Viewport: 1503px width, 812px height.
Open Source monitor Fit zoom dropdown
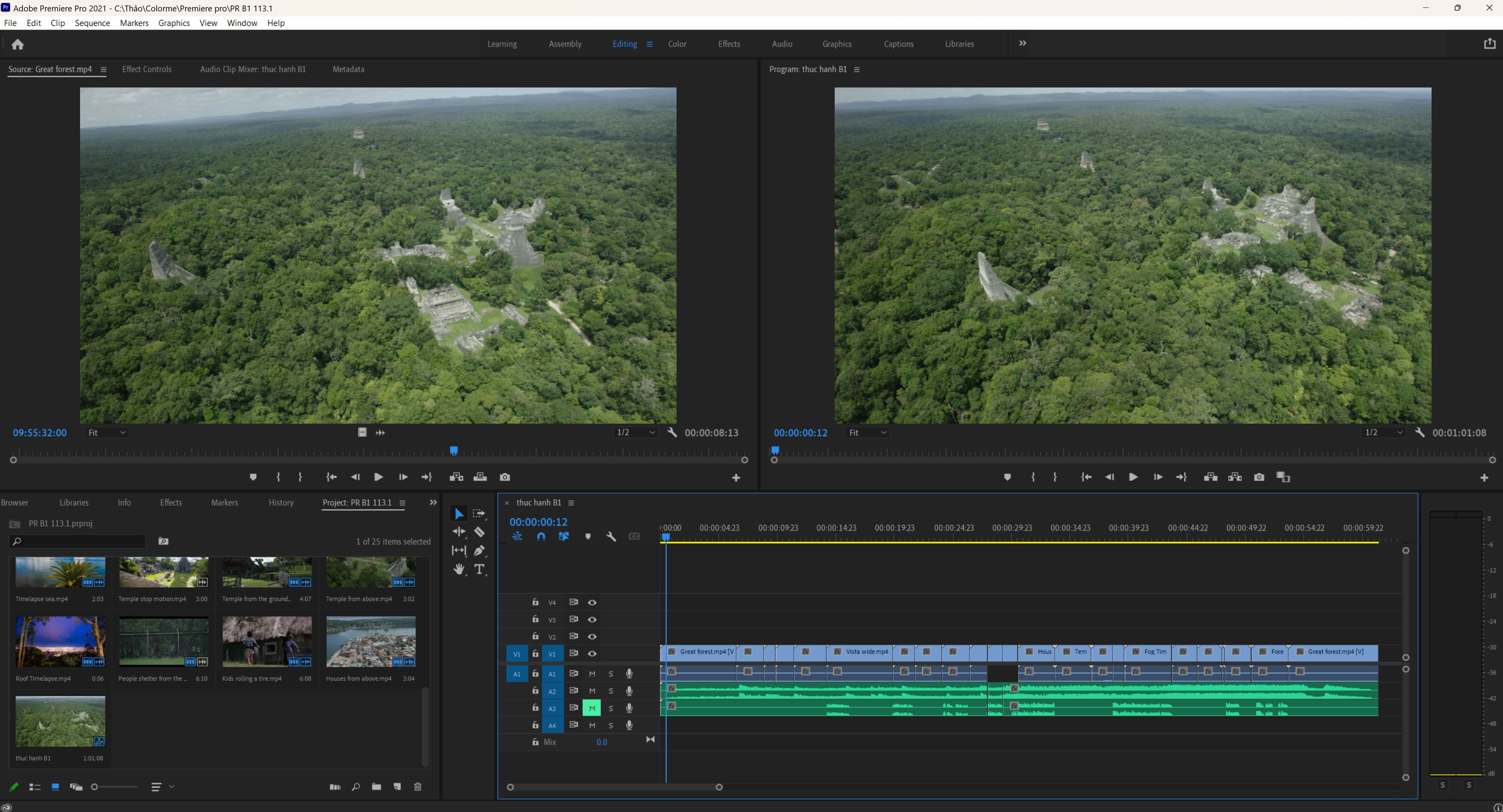106,433
